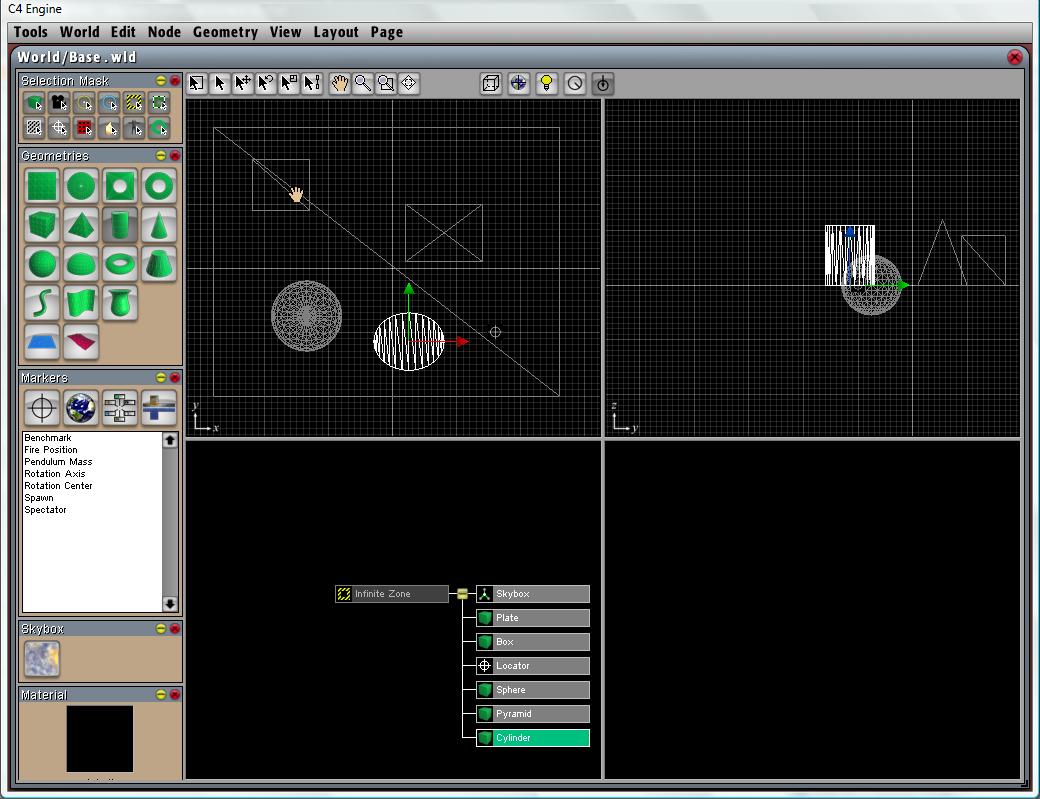
Task: Toggle the geometry selection mask button
Action: (x=35, y=103)
